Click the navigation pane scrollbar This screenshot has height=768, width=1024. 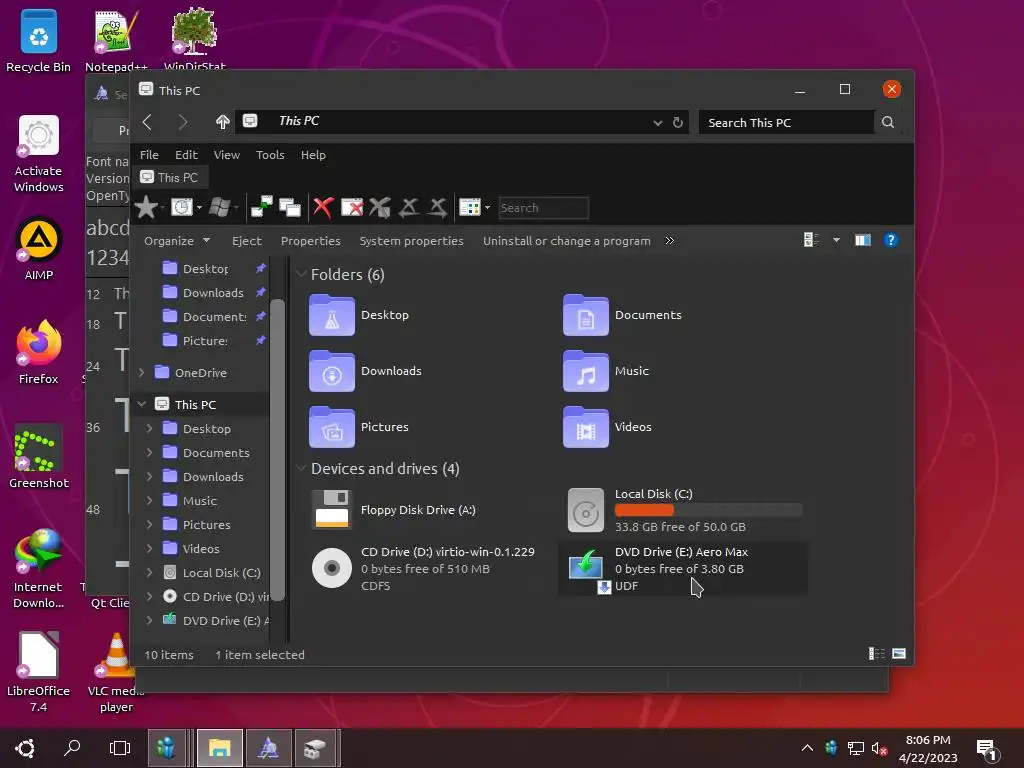277,449
